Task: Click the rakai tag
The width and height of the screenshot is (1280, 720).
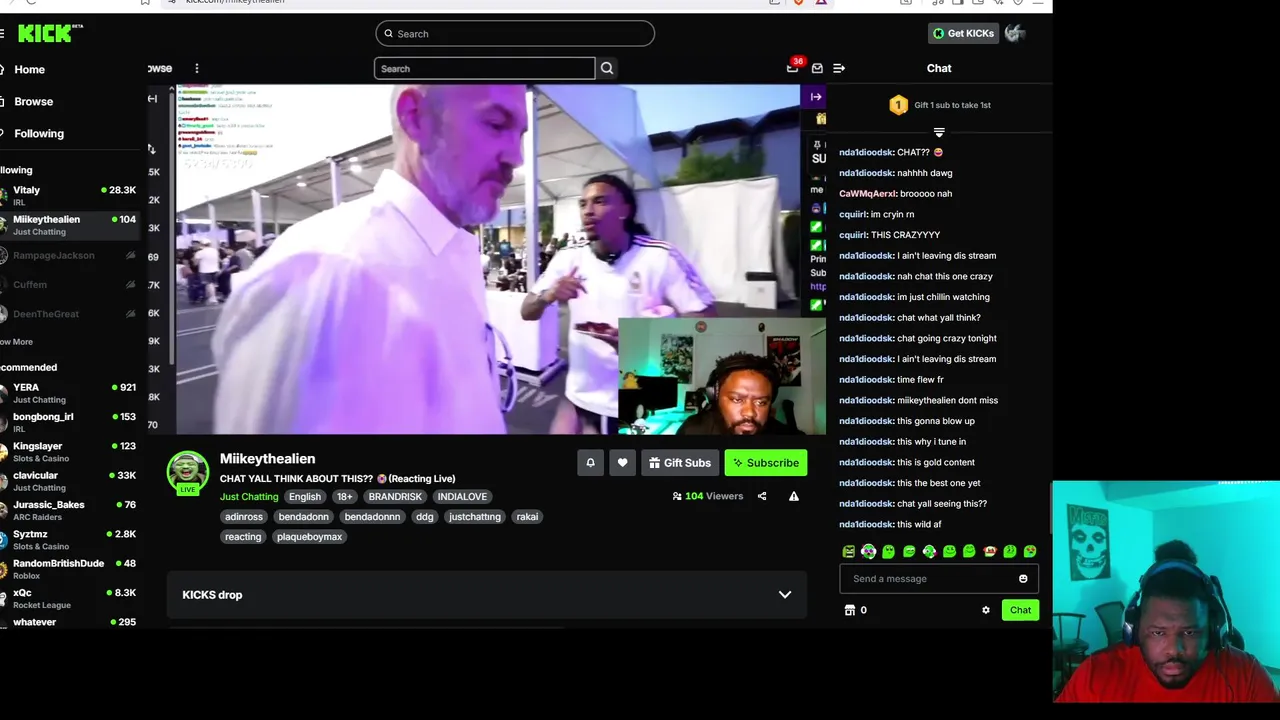Action: pyautogui.click(x=527, y=517)
